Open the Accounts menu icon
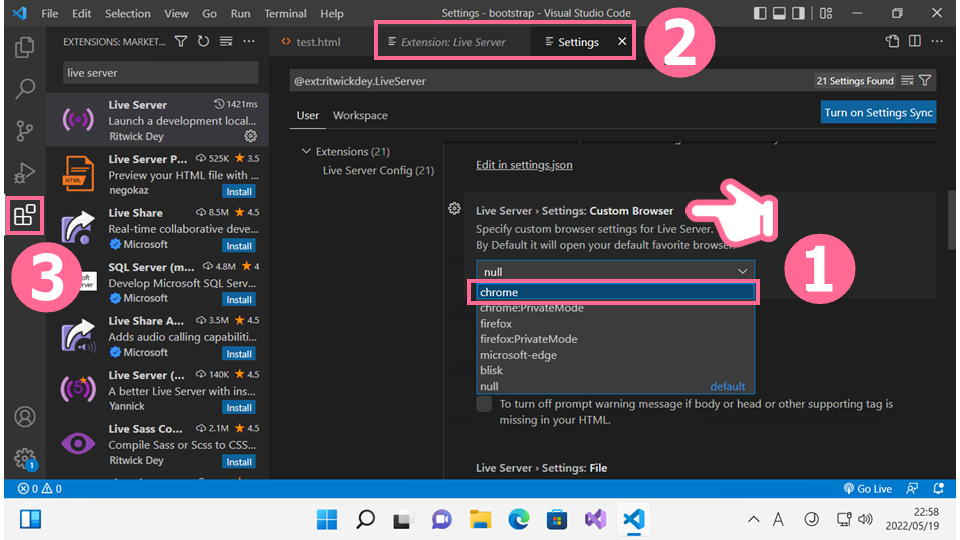The width and height of the screenshot is (960, 540). [x=24, y=416]
